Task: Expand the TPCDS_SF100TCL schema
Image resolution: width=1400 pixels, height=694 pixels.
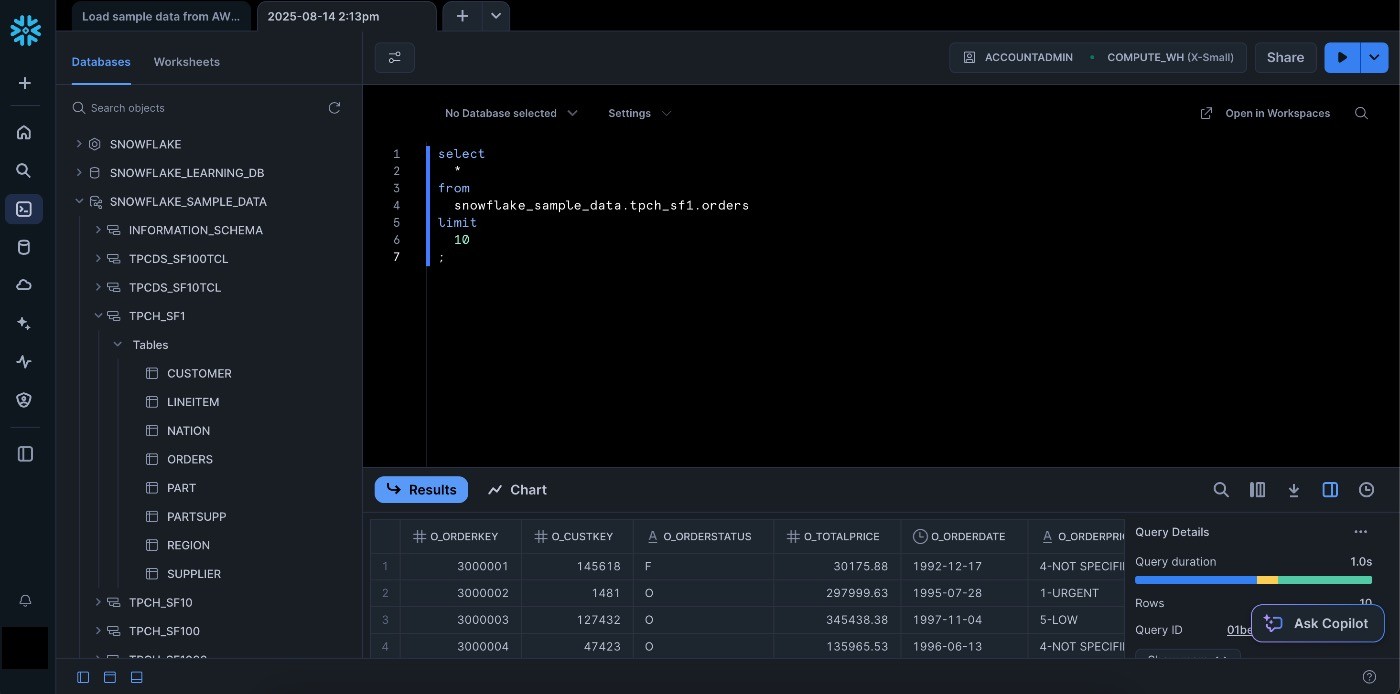Action: 98,259
